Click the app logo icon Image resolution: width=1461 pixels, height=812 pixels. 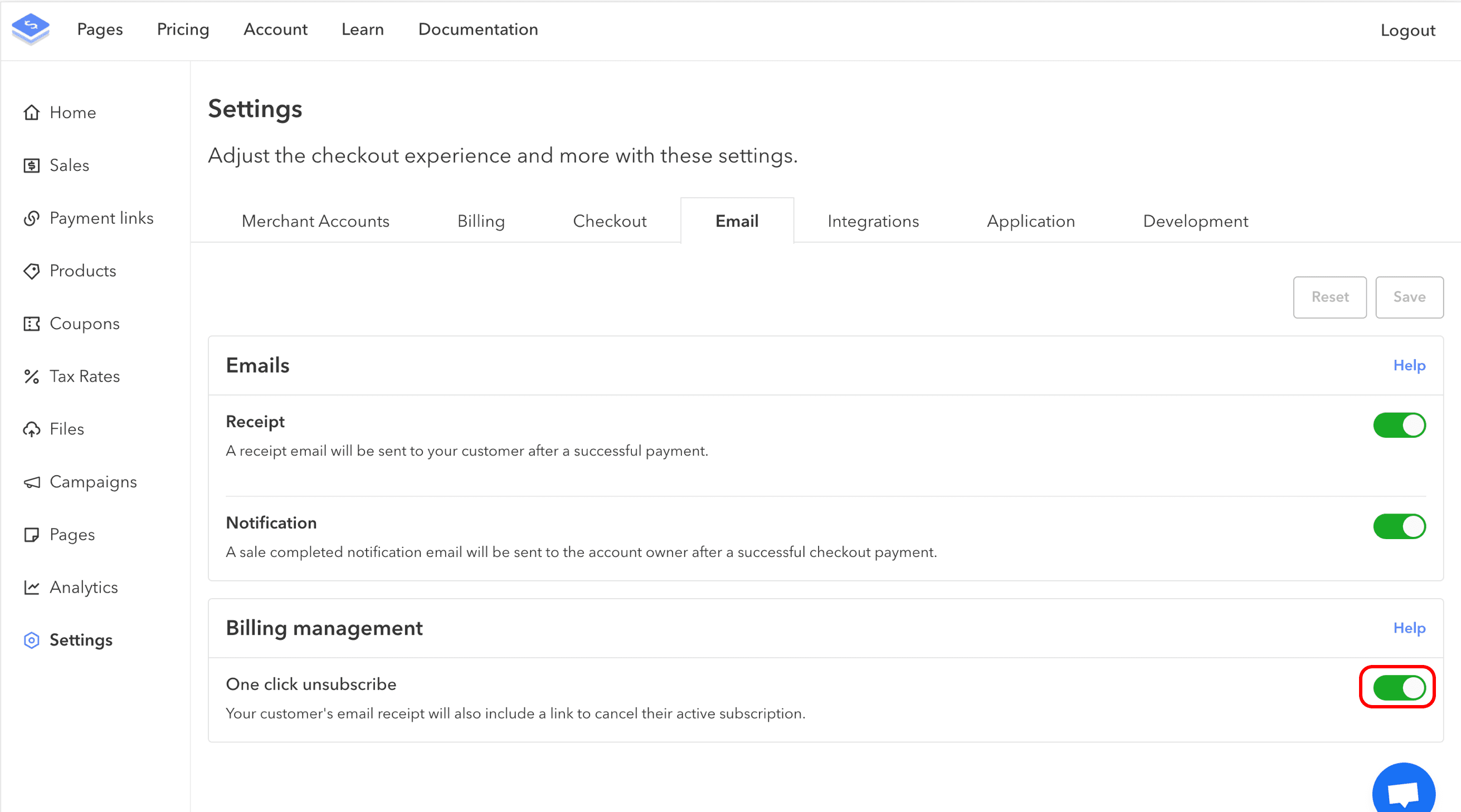(x=31, y=28)
